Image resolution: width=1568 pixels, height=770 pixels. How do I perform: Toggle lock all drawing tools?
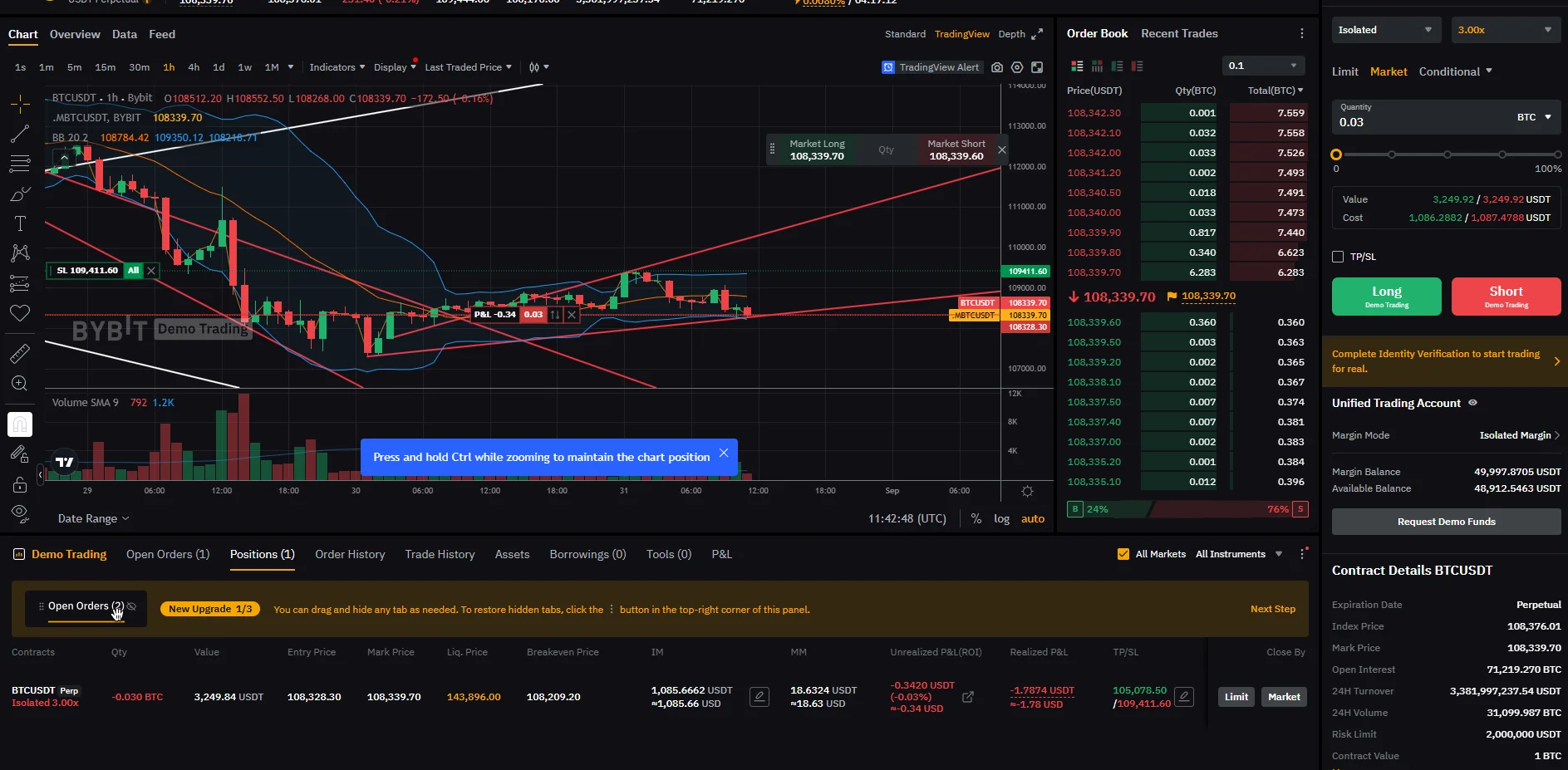[x=20, y=483]
